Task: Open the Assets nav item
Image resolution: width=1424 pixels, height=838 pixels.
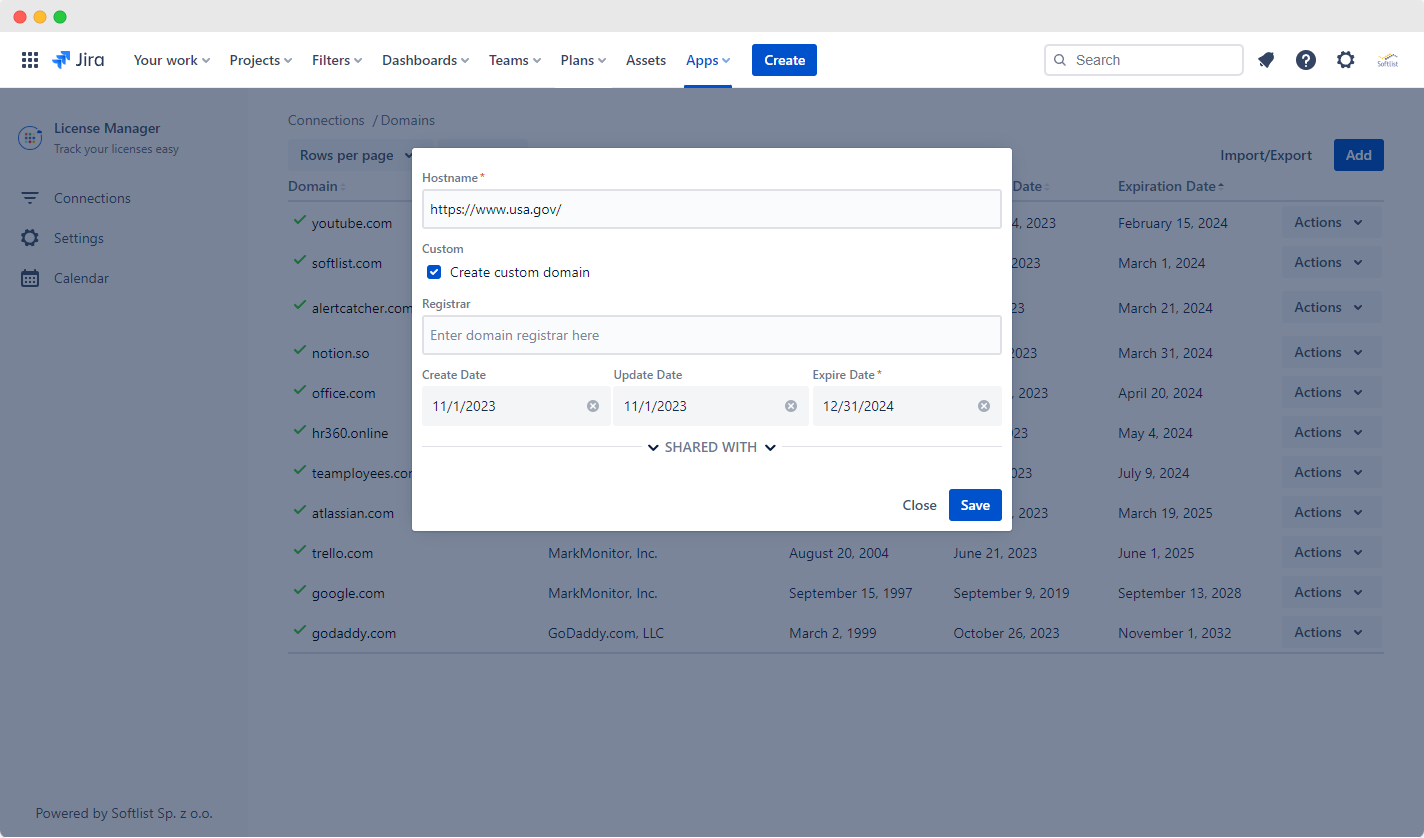Action: 646,60
